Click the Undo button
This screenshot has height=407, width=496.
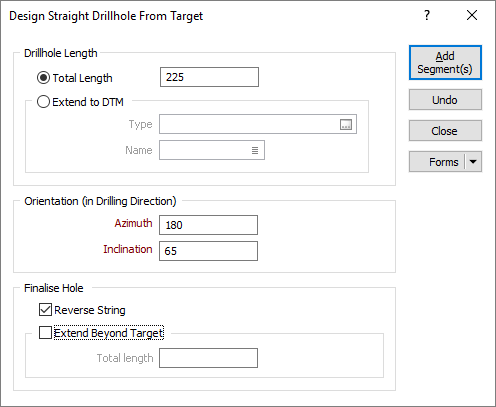pyautogui.click(x=445, y=99)
